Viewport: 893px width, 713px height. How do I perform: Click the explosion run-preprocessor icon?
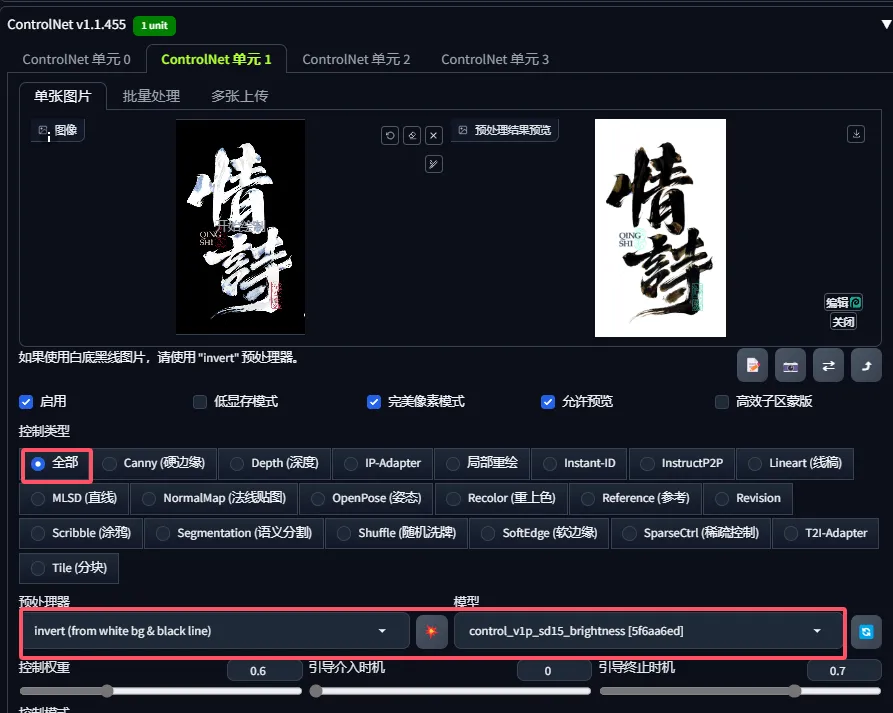[432, 631]
